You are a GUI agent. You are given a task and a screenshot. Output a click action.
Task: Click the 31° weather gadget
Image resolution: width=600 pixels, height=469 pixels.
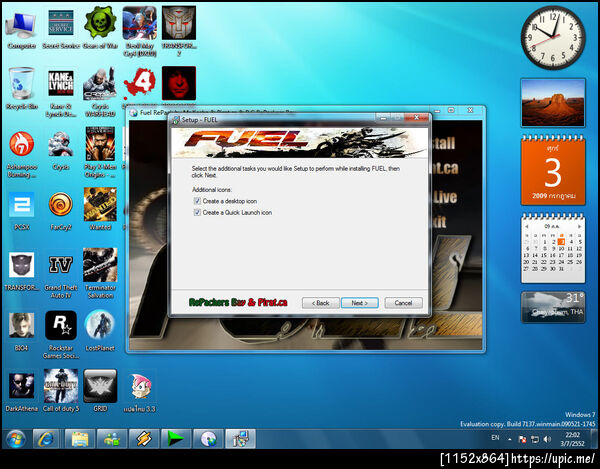point(553,307)
